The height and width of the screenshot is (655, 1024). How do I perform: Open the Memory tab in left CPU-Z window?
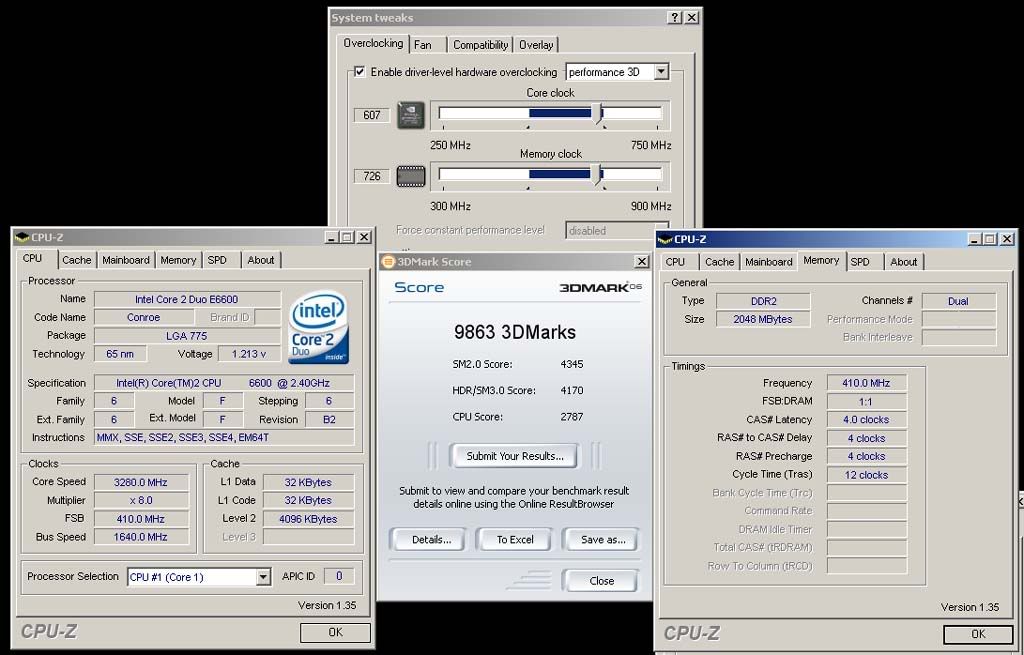point(178,260)
